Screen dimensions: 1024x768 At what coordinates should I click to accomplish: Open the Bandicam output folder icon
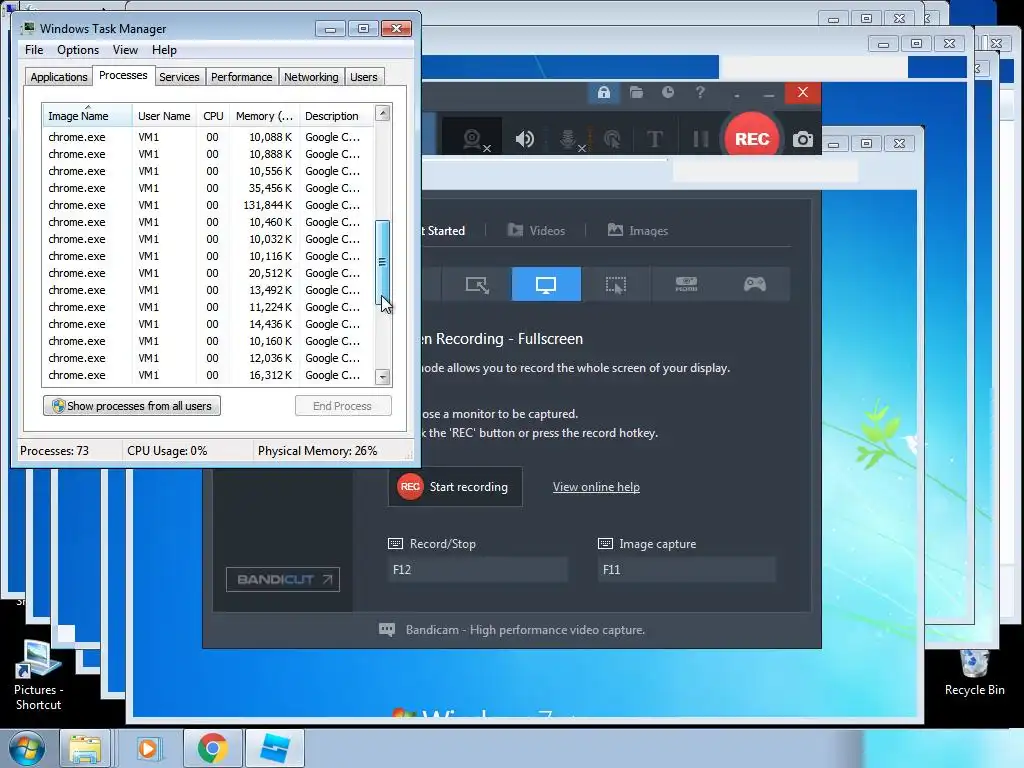(636, 93)
